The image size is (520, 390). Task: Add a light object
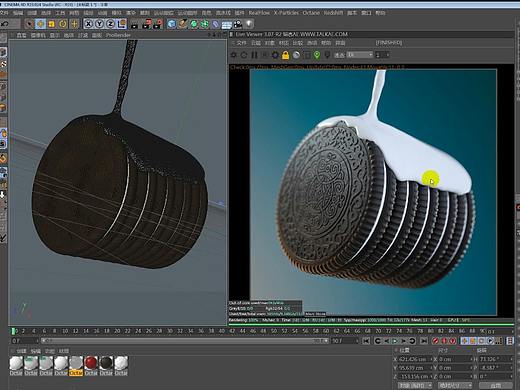coord(249,24)
